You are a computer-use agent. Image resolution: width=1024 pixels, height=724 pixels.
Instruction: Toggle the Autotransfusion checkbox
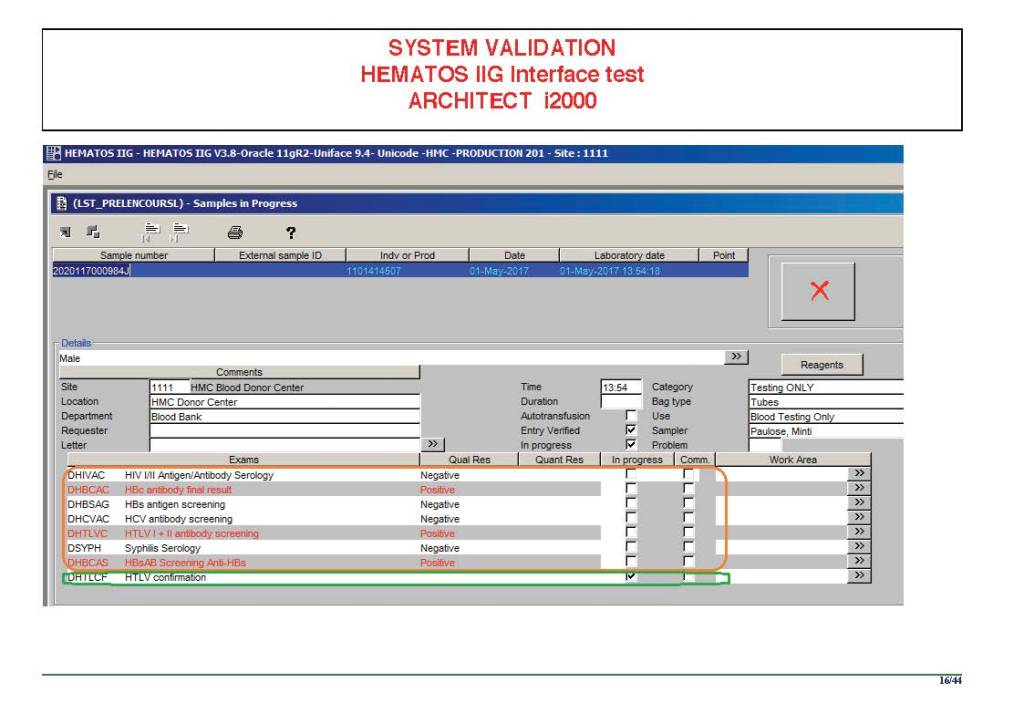630,416
